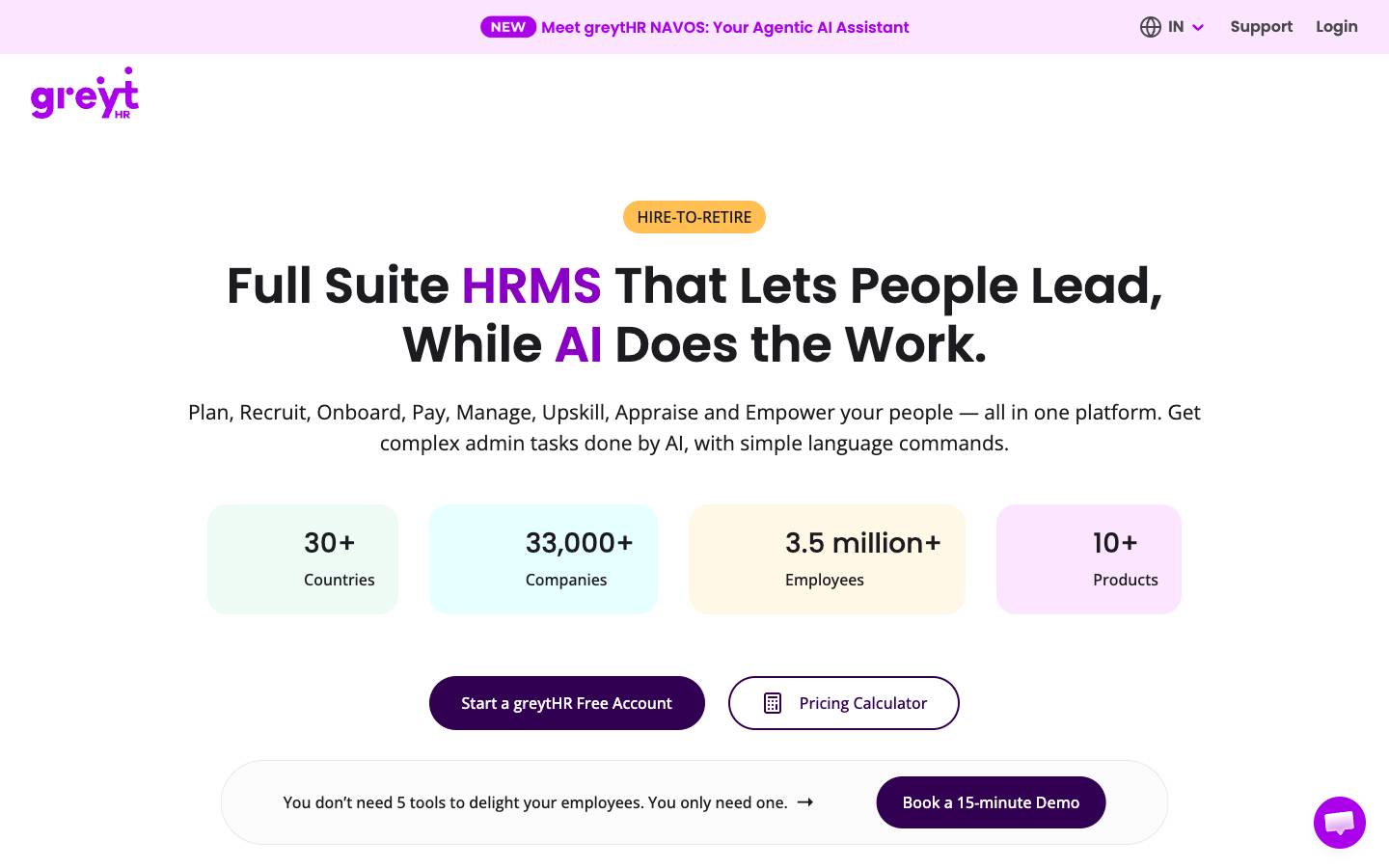The image size is (1389, 868).
Task: Click the 'You don't need 5 tools' text
Action: (x=535, y=802)
